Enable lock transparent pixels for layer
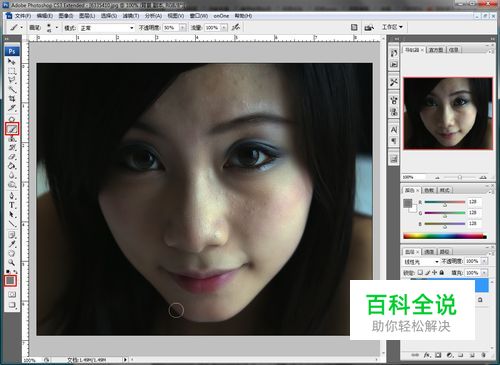 pos(421,272)
